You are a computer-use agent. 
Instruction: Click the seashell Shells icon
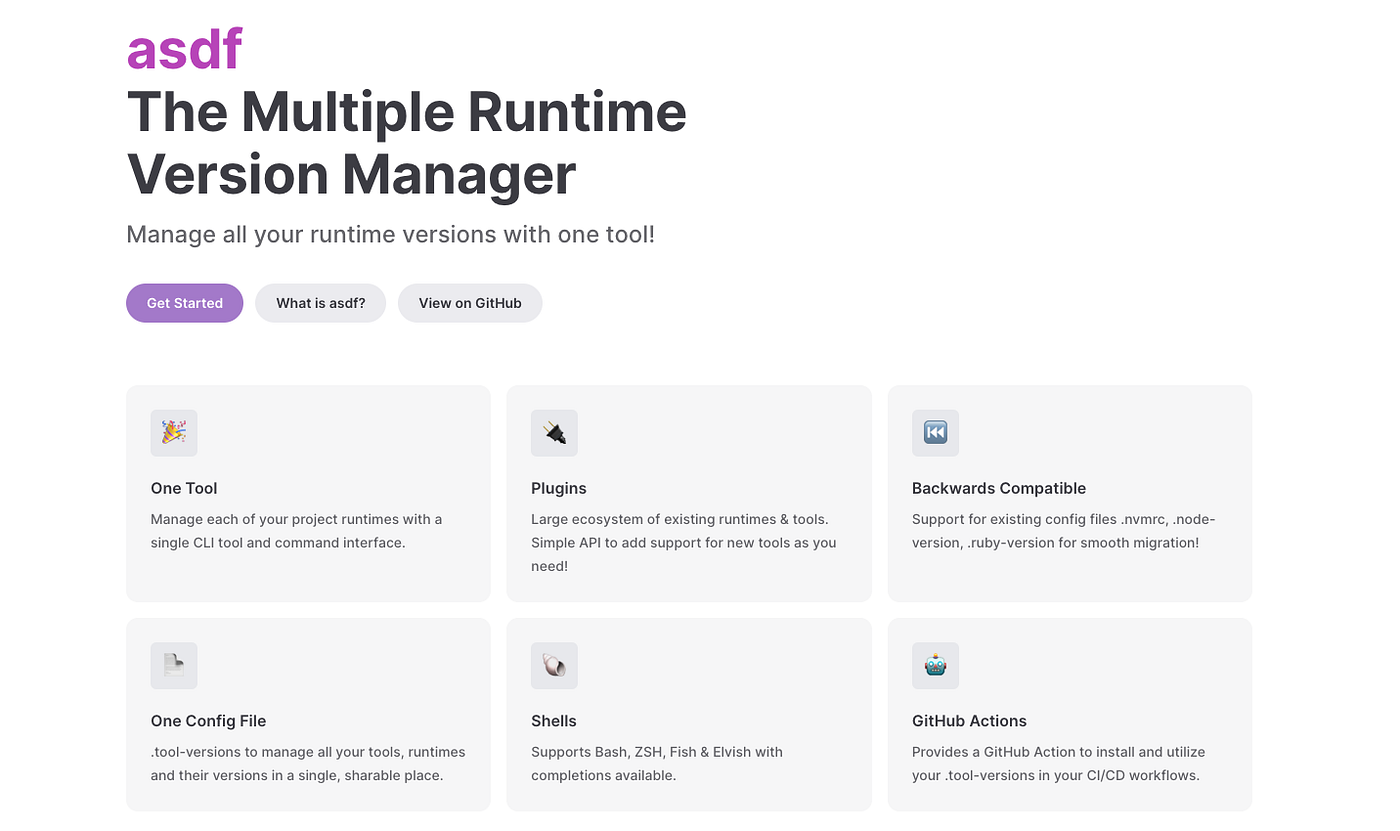coord(554,665)
